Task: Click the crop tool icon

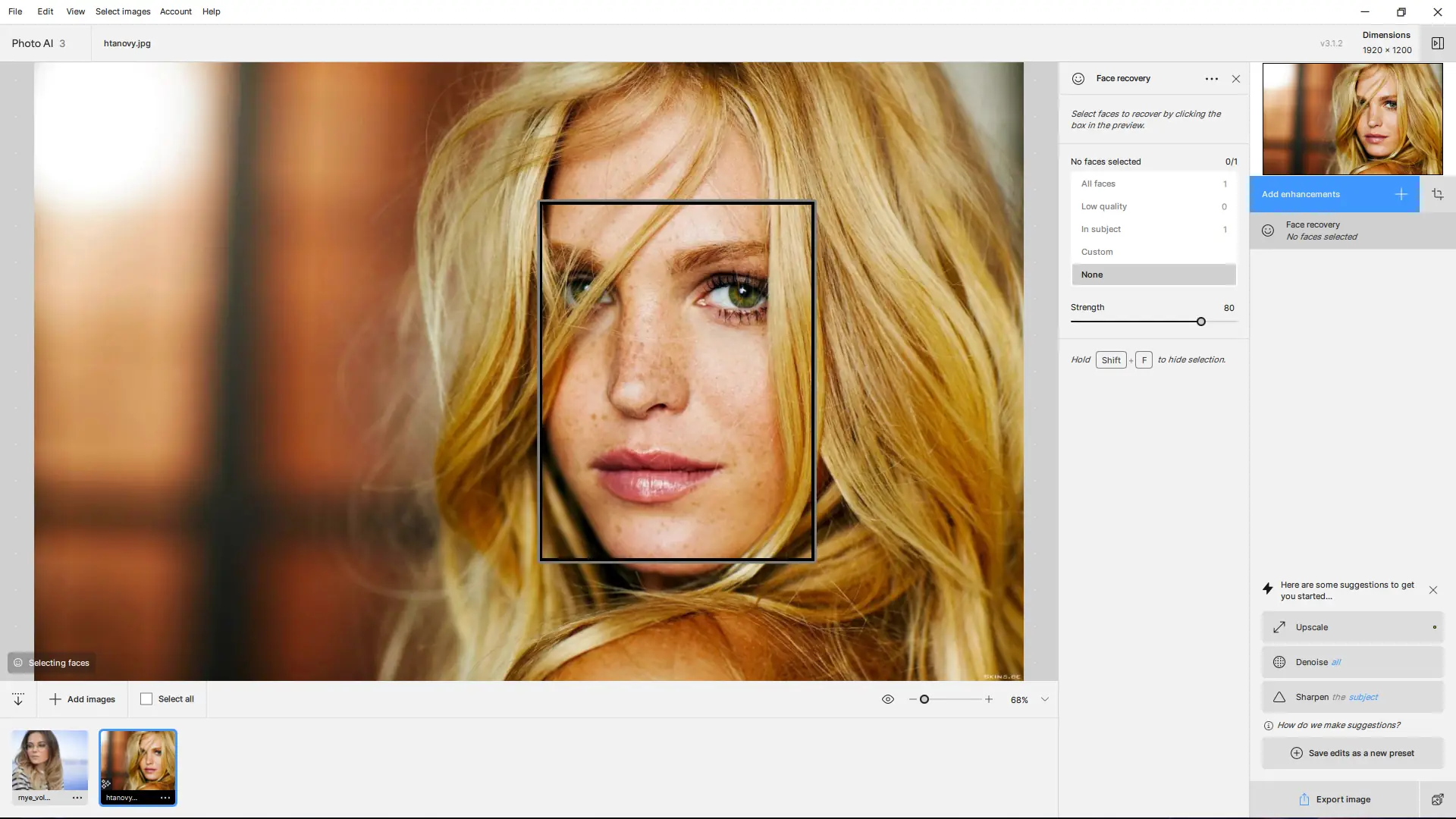Action: (1437, 194)
